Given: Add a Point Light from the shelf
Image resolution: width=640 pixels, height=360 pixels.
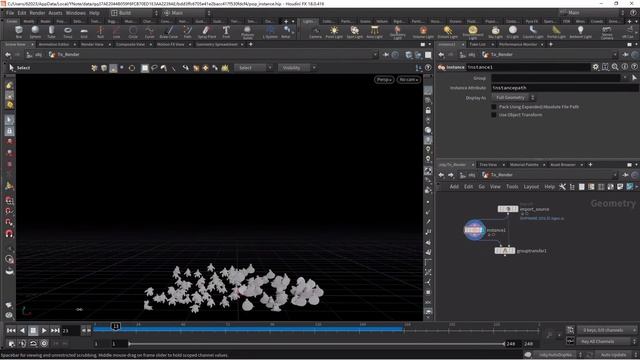Looking at the screenshot, I should (x=334, y=31).
